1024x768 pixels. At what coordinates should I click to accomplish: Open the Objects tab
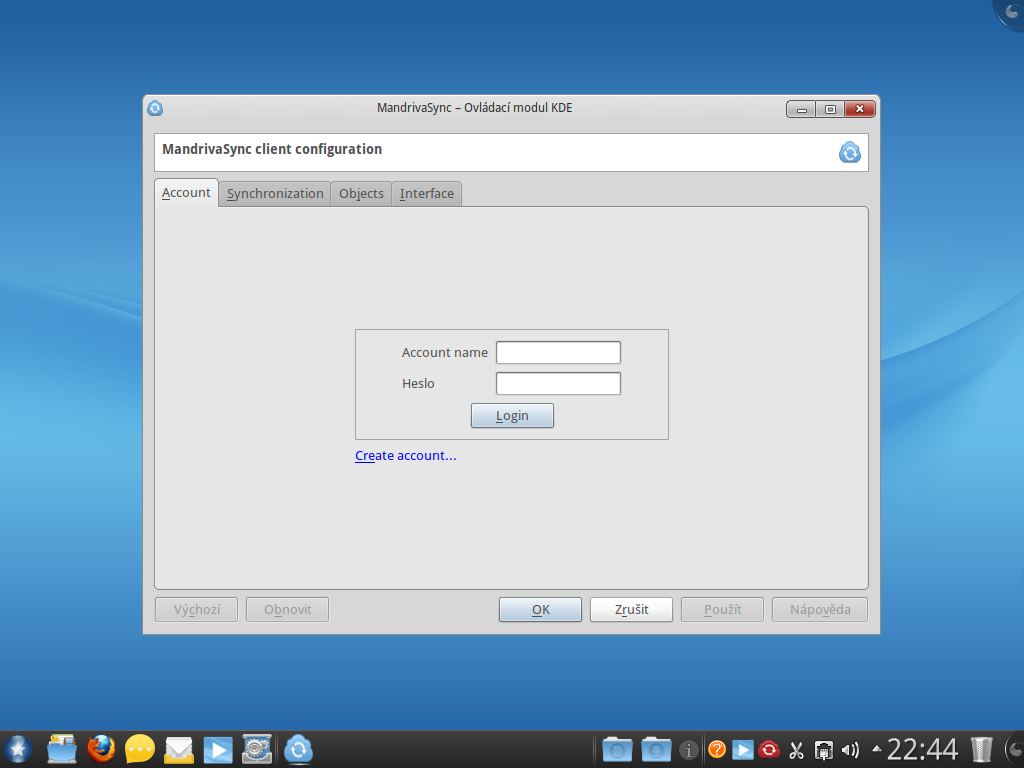pos(361,193)
